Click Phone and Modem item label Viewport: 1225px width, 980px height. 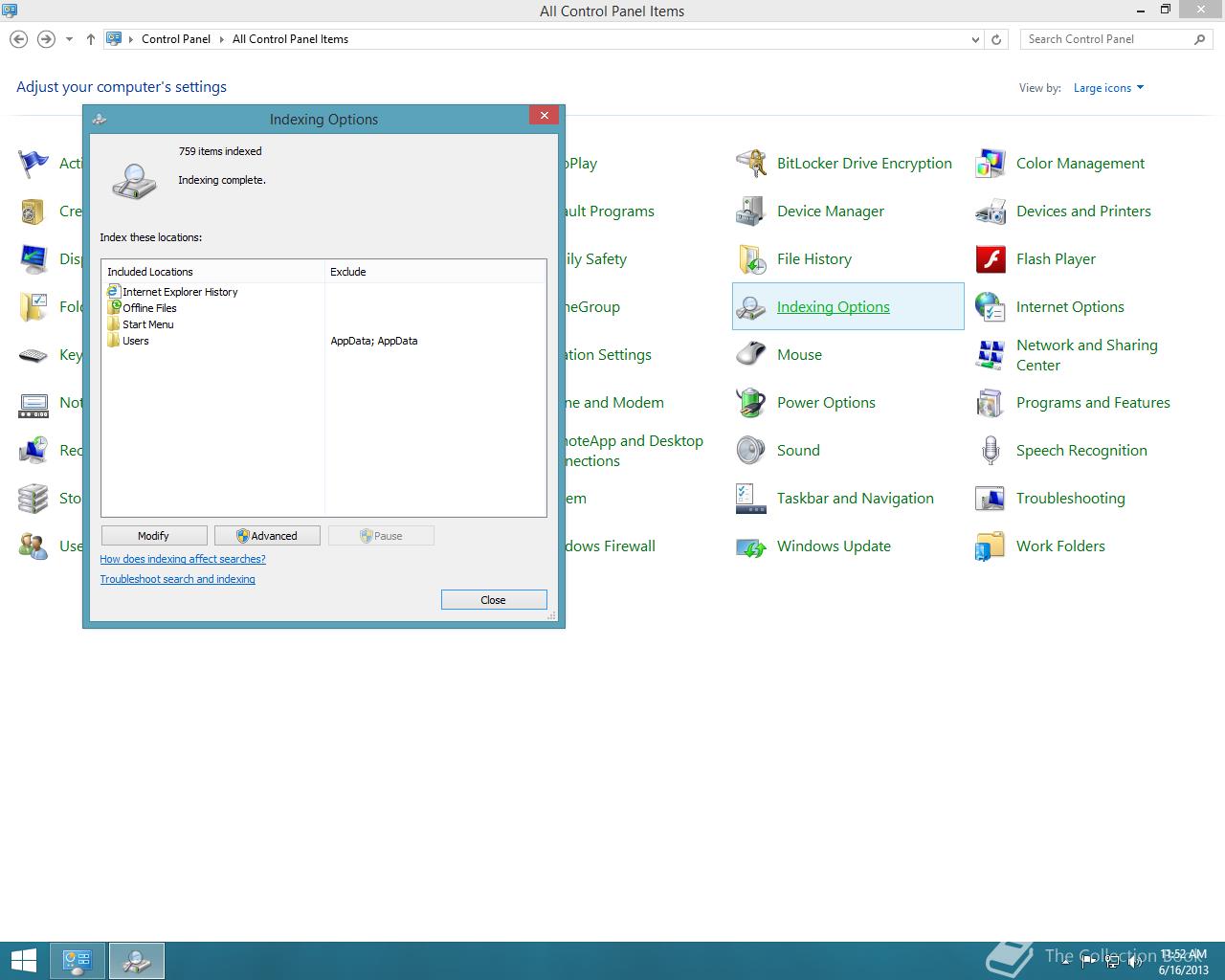pos(614,403)
